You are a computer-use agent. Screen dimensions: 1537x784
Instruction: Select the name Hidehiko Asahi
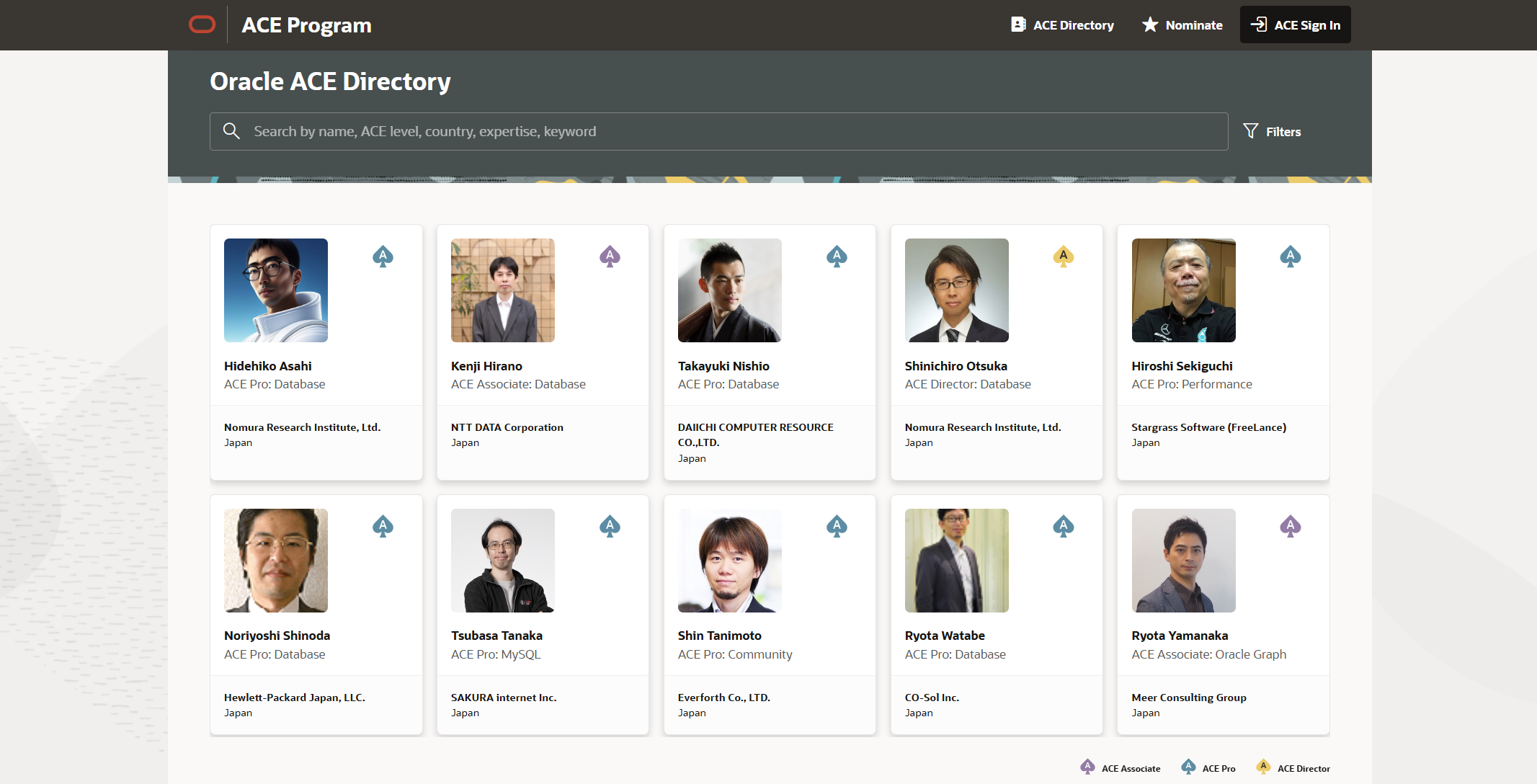click(x=268, y=366)
